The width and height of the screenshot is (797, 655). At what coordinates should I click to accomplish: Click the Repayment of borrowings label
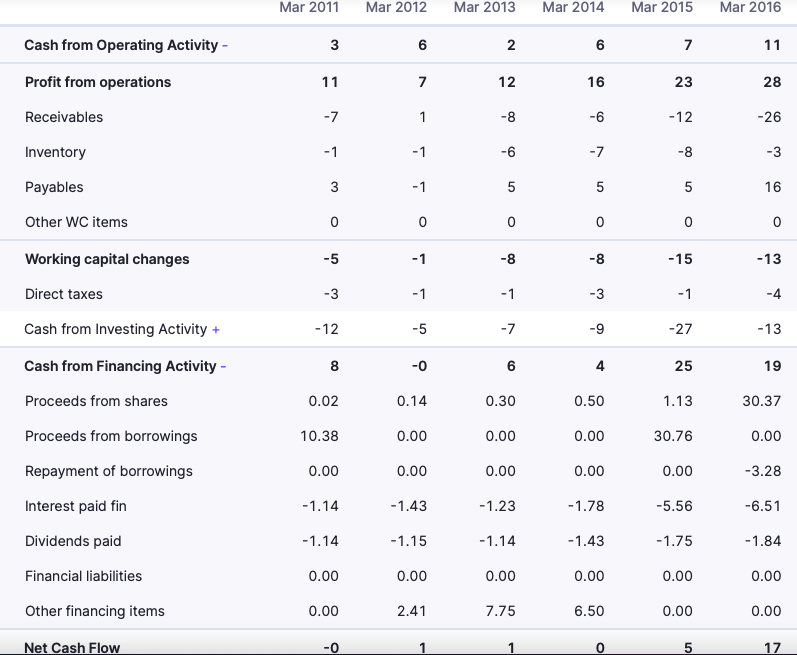point(109,471)
